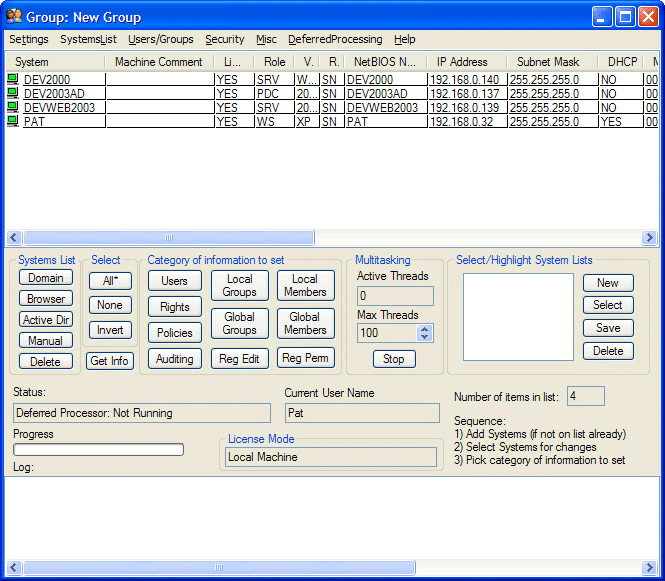The width and height of the screenshot is (665, 581).
Task: Click the Reg Edit button
Action: tap(240, 359)
